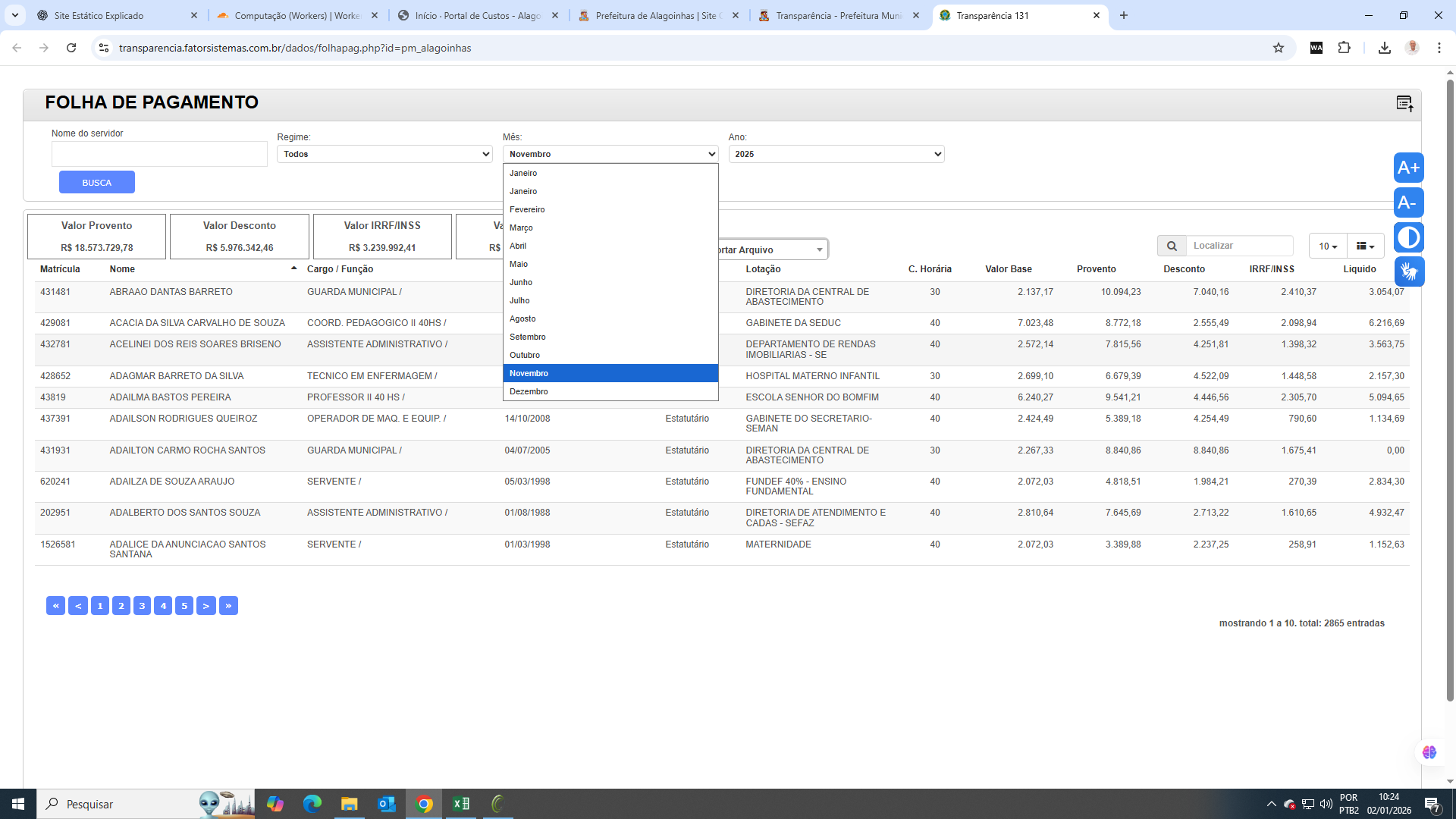Select Dezembro from the month list
1456x819 pixels.
[529, 391]
